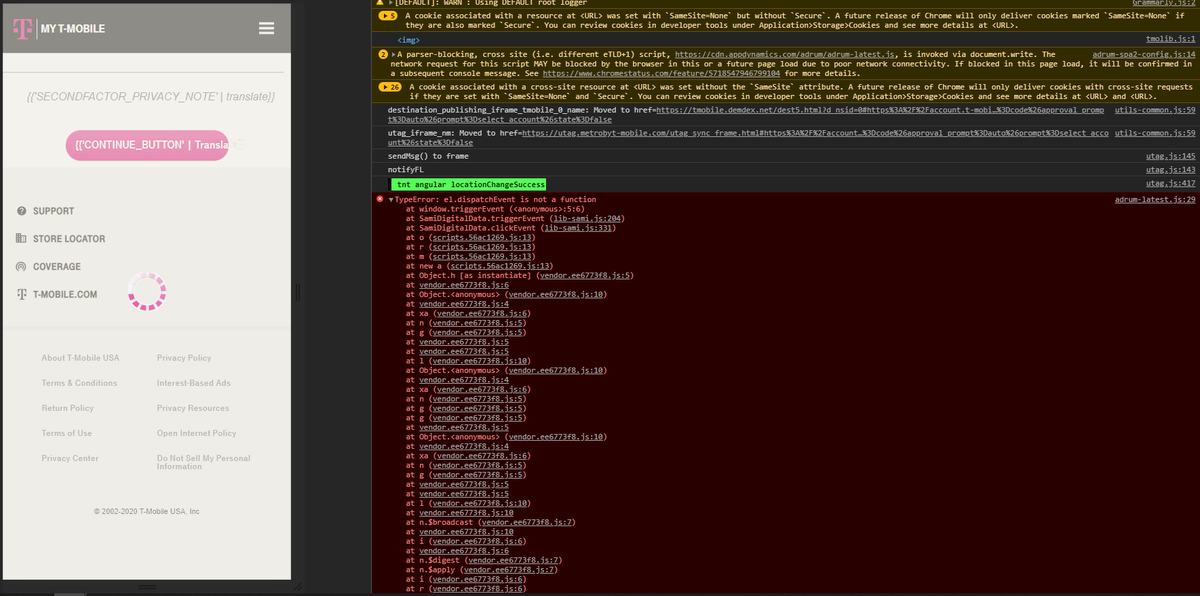Open the T-MOBILE.COM link
Image resolution: width=1200 pixels, height=596 pixels.
(x=65, y=295)
